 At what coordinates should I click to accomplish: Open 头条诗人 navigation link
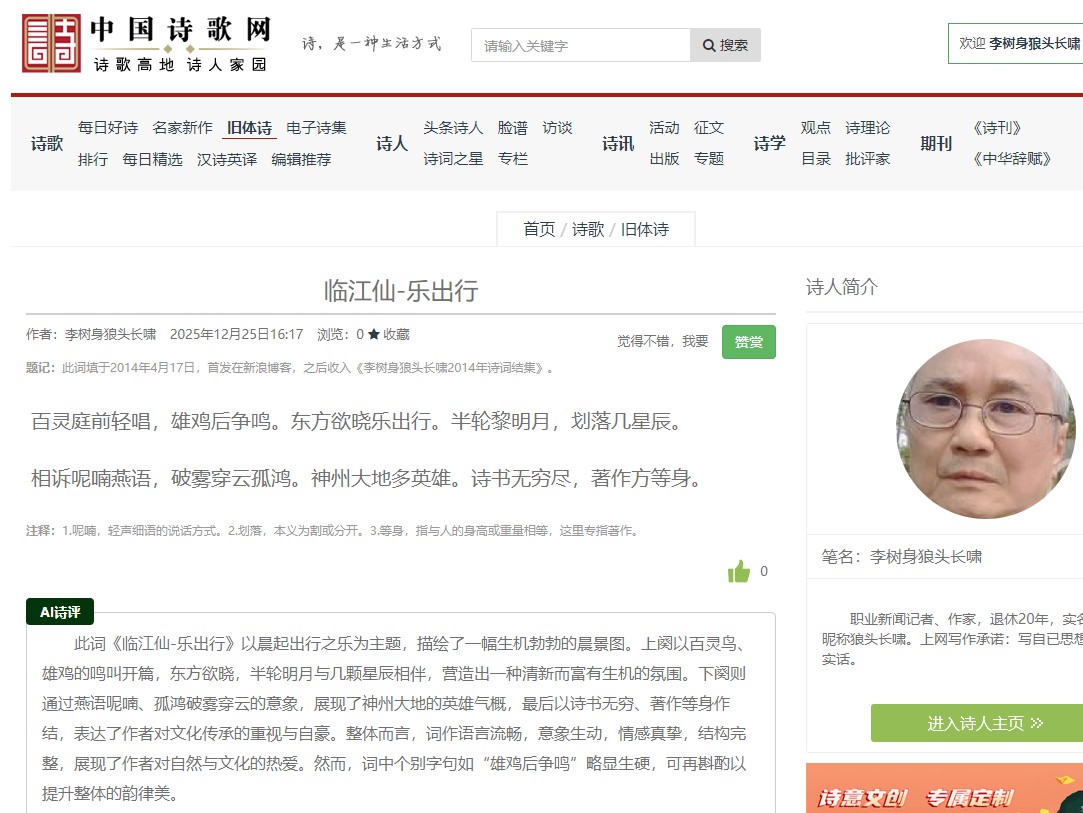pos(453,128)
